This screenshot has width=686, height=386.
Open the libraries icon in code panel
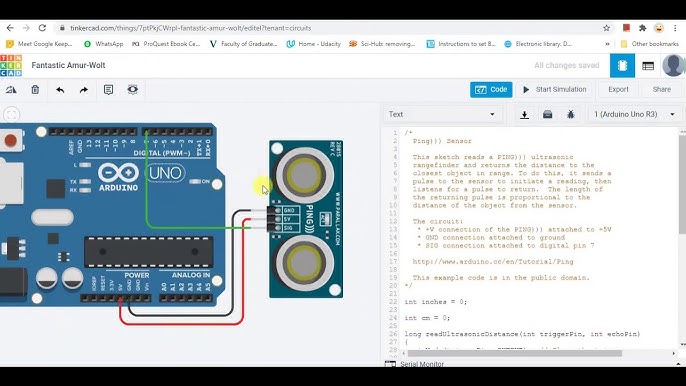pyautogui.click(x=547, y=115)
